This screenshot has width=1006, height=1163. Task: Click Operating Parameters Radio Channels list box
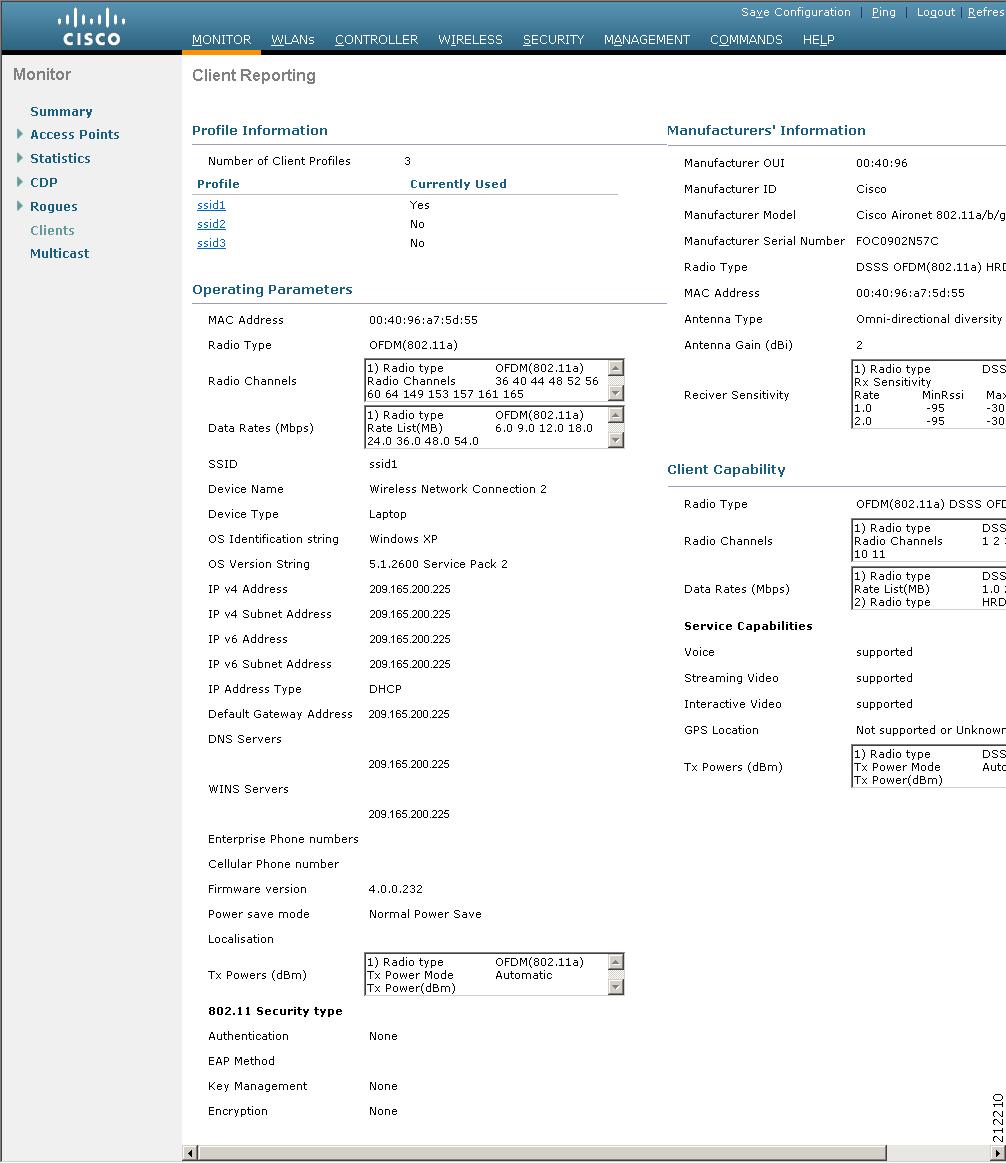(x=494, y=380)
